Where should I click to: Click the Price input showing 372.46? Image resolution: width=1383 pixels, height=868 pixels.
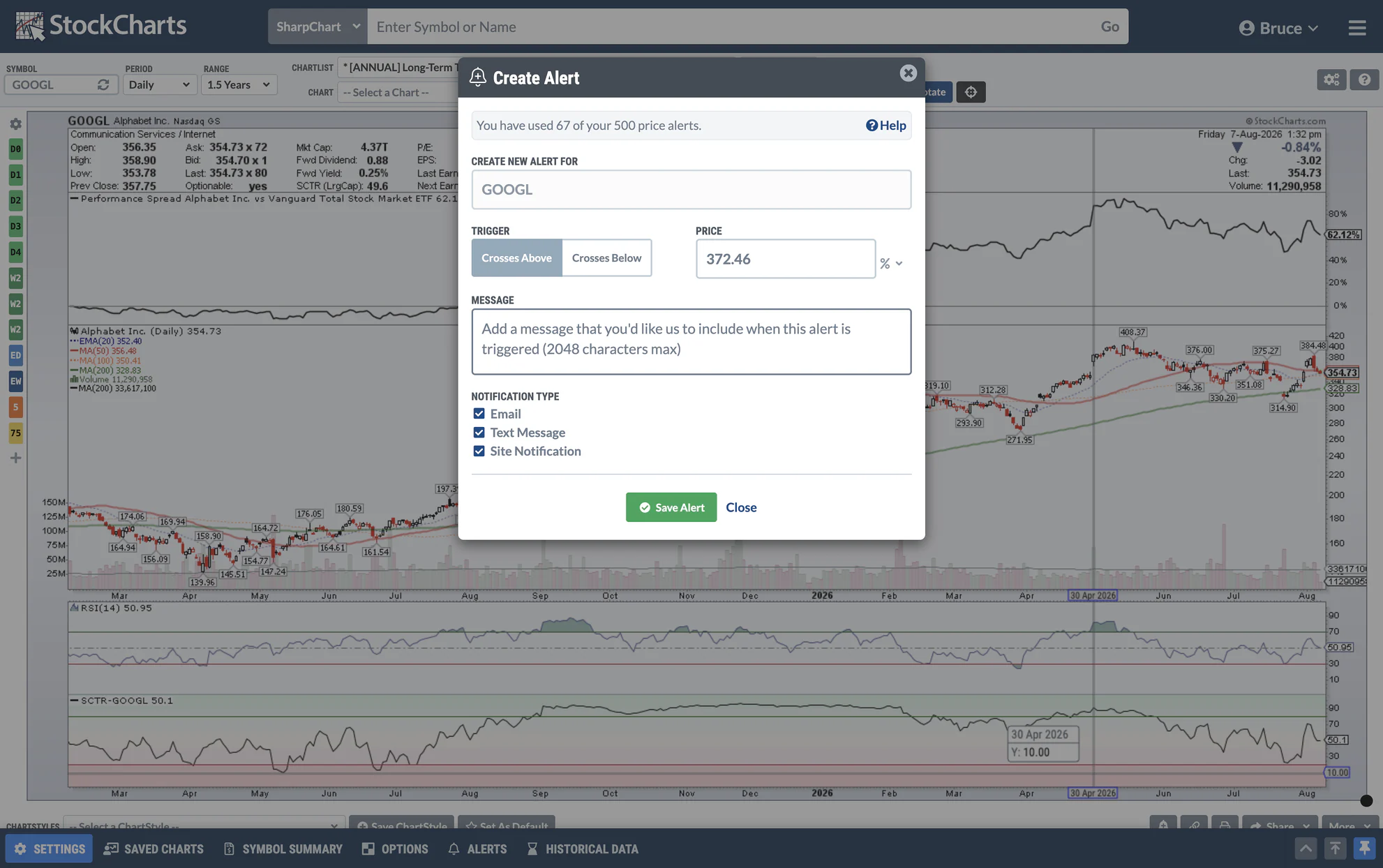[785, 259]
